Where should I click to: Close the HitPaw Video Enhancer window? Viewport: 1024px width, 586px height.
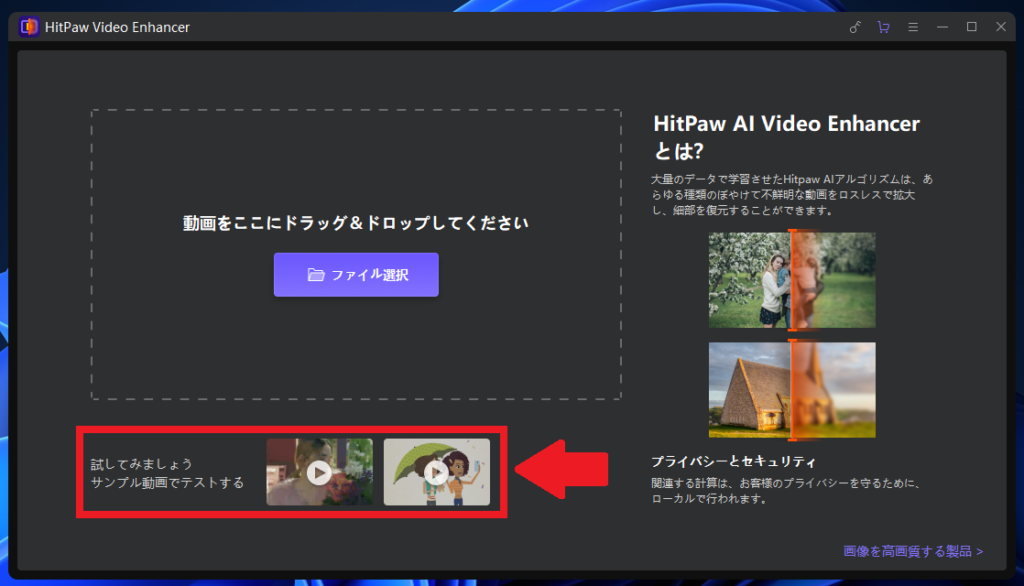tap(1001, 27)
